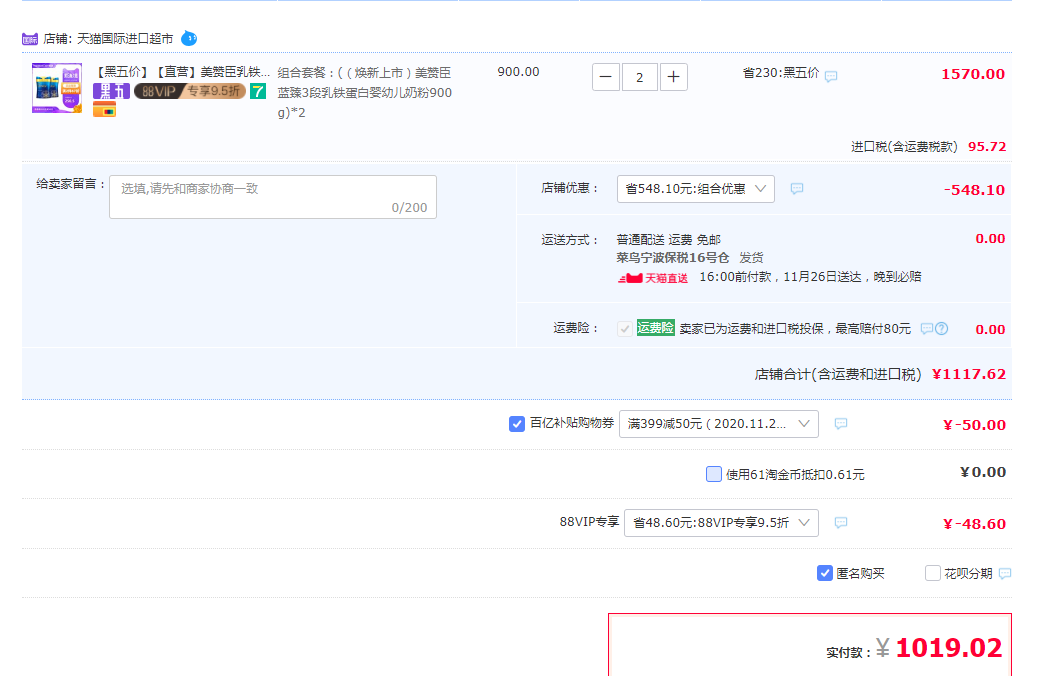Image resolution: width=1051 pixels, height=676 pixels.
Task: Click comment icon beside store discount dropdown
Action: click(797, 189)
